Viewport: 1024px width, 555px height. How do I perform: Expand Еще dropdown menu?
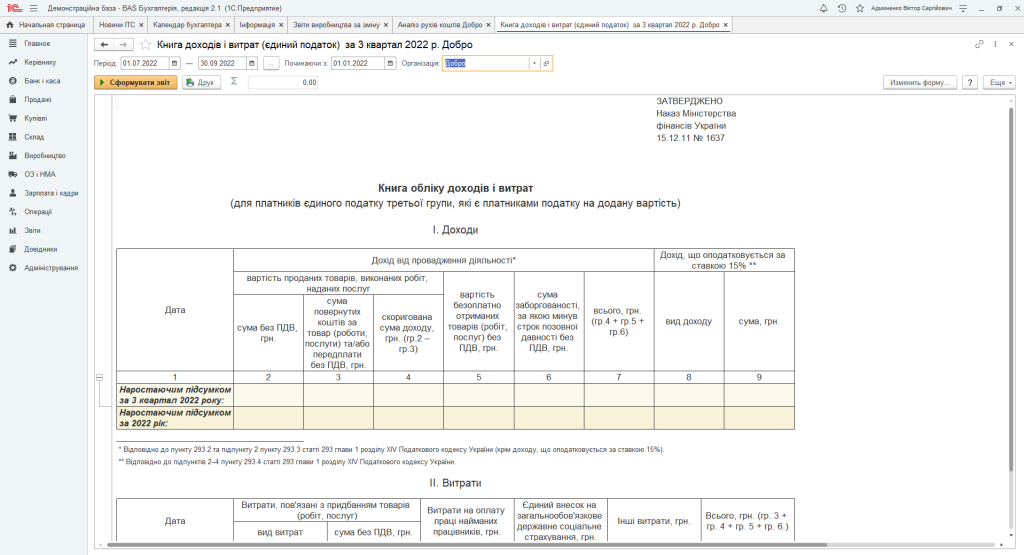click(1000, 82)
